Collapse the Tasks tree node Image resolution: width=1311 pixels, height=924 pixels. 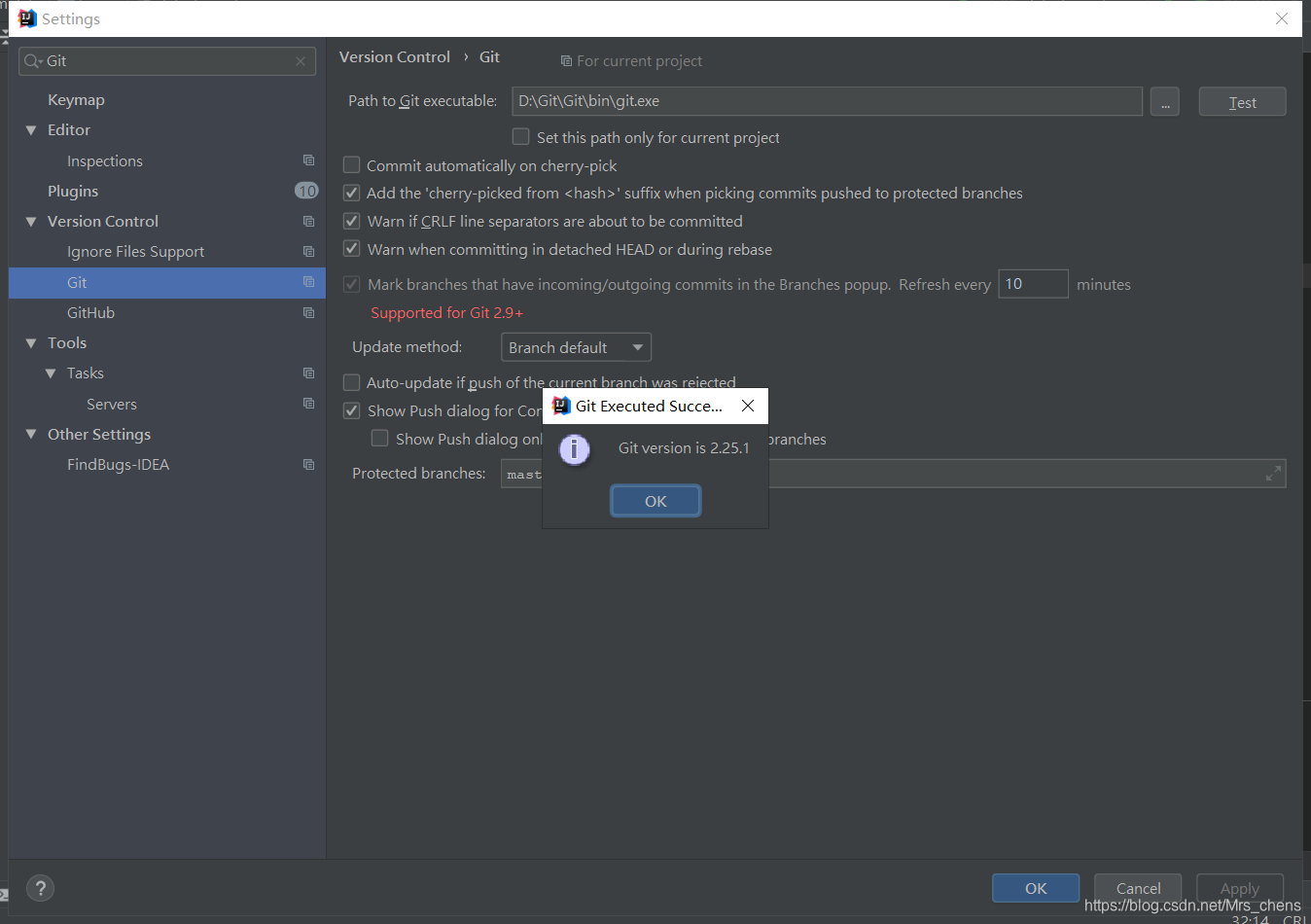51,373
